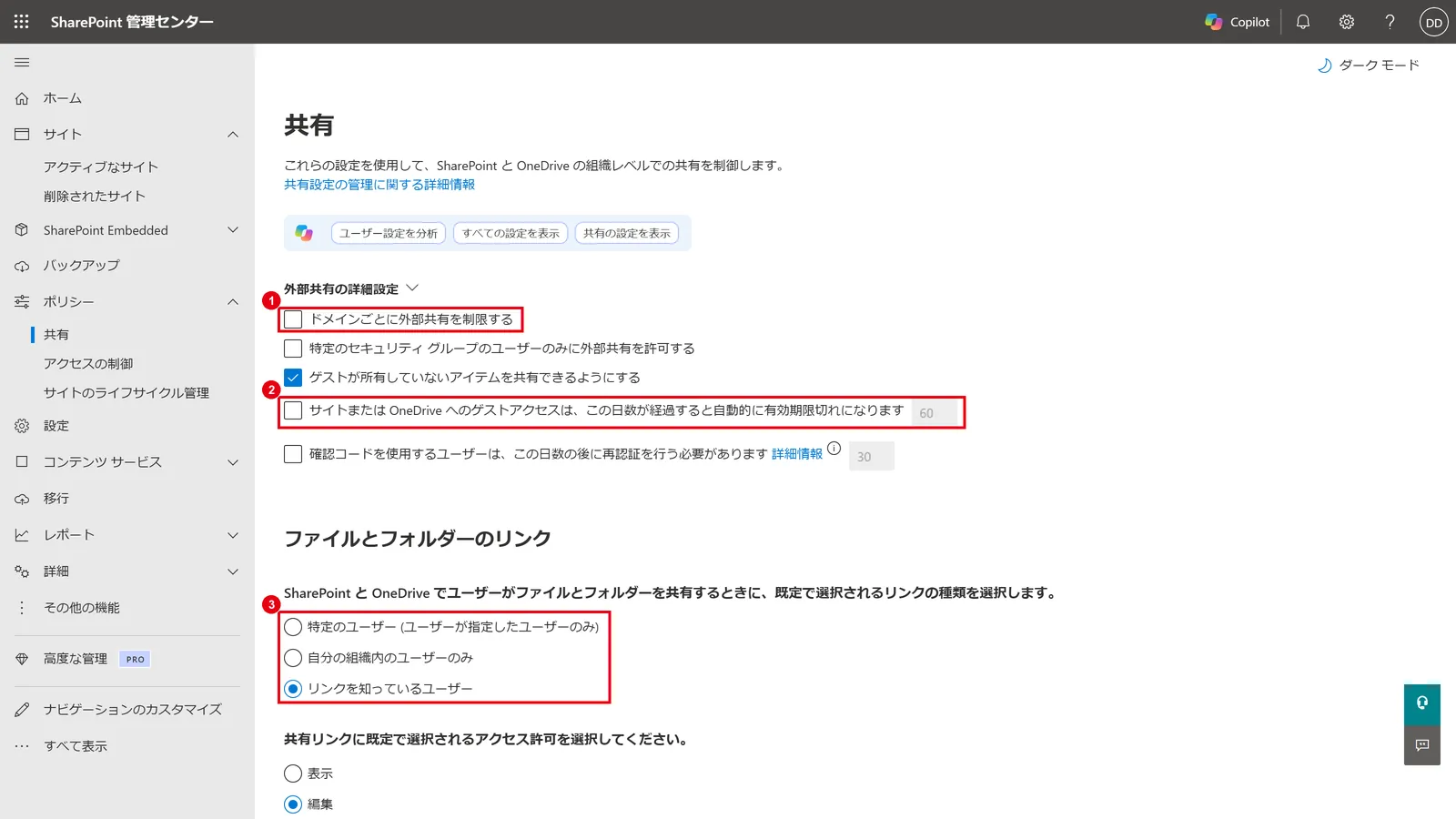
Task: Open サイトのライフサイクル管理
Action: coord(126,393)
